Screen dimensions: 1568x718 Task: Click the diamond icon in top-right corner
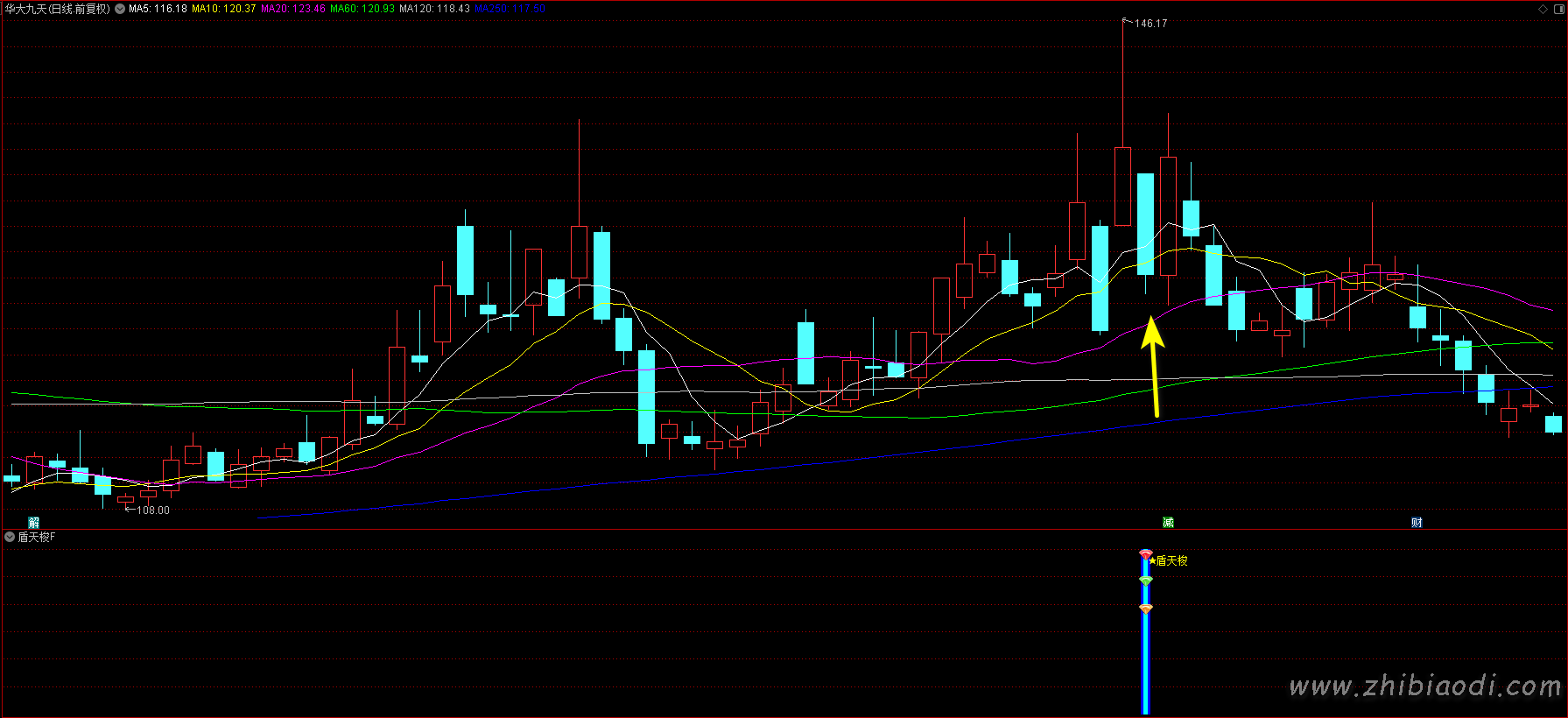coord(1543,9)
